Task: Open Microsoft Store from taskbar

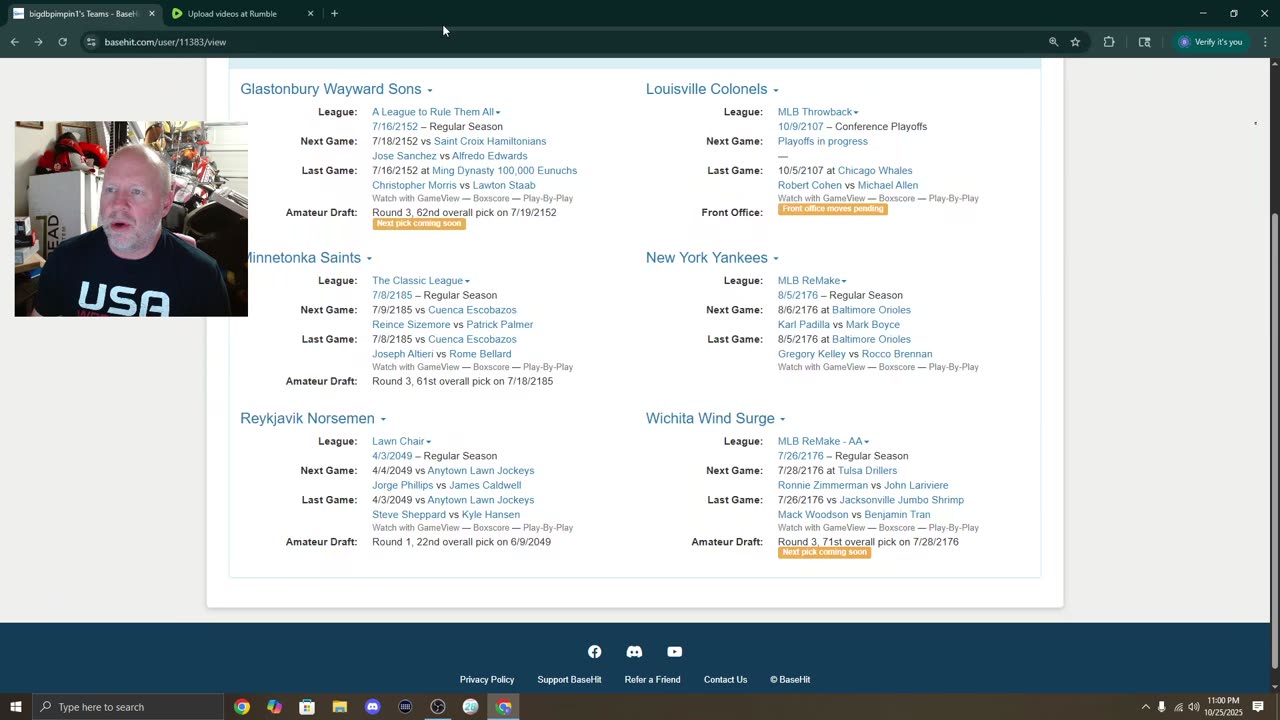Action: (x=307, y=707)
